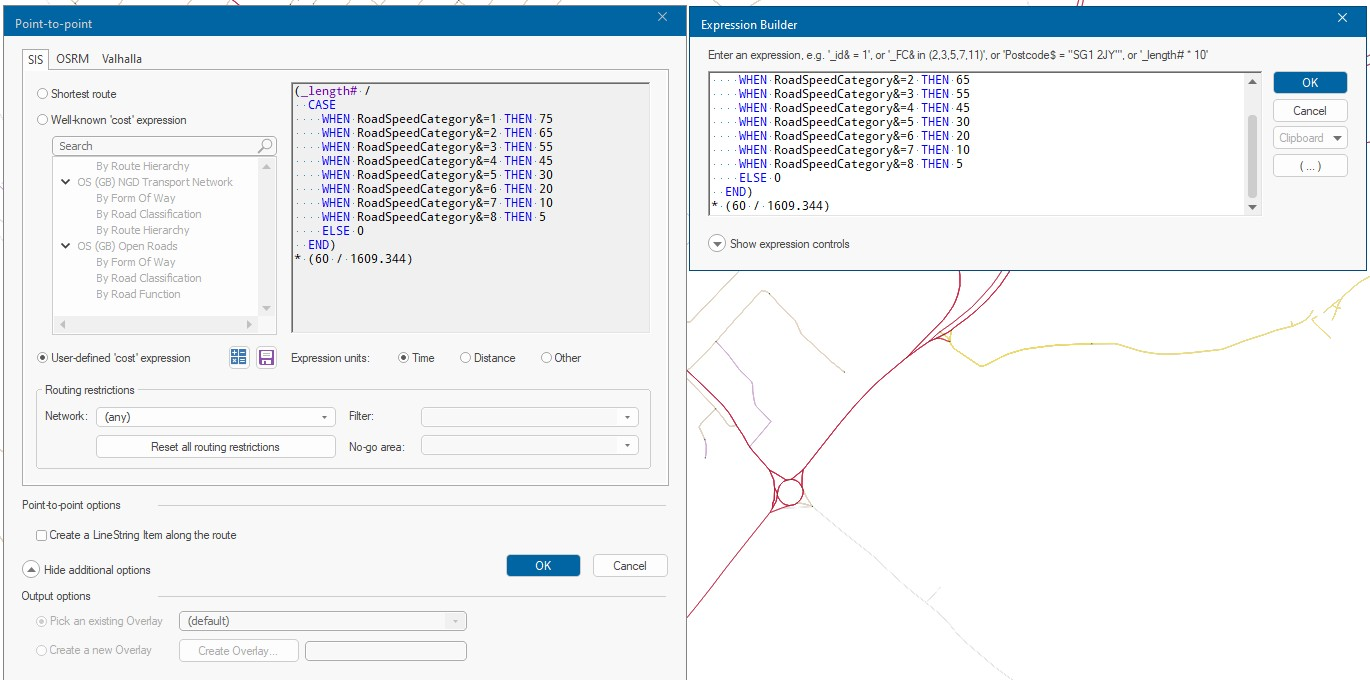1370x680 pixels.
Task: Click Cancel in Point-to-point dialog
Action: [x=629, y=565]
